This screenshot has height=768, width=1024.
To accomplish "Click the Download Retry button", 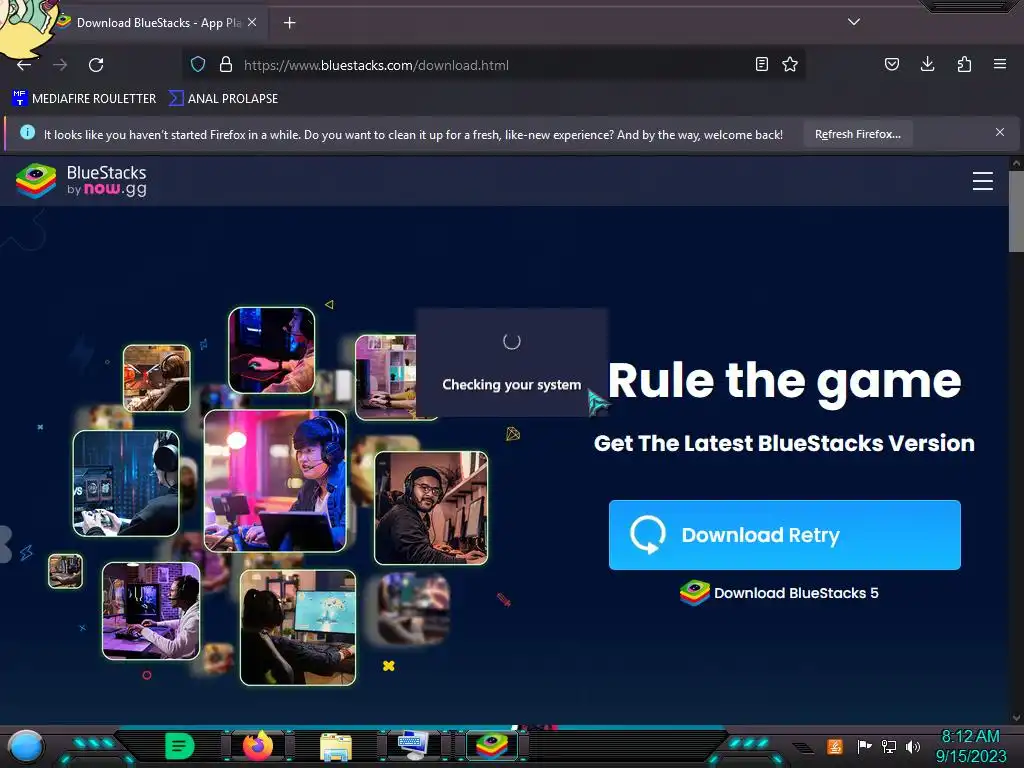I will tap(784, 535).
